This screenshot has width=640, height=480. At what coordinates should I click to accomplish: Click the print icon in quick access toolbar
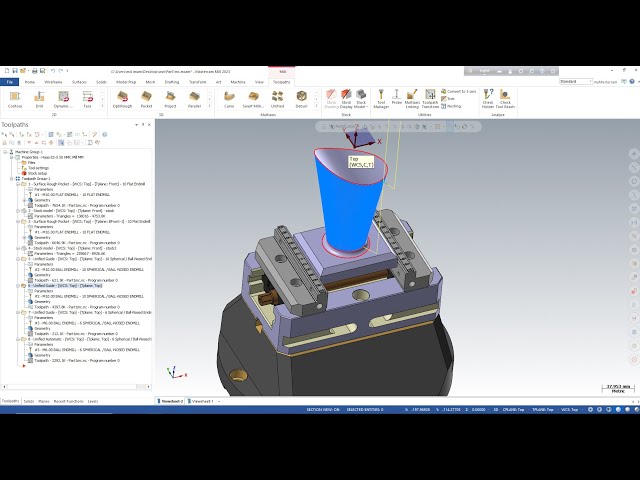[x=35, y=71]
